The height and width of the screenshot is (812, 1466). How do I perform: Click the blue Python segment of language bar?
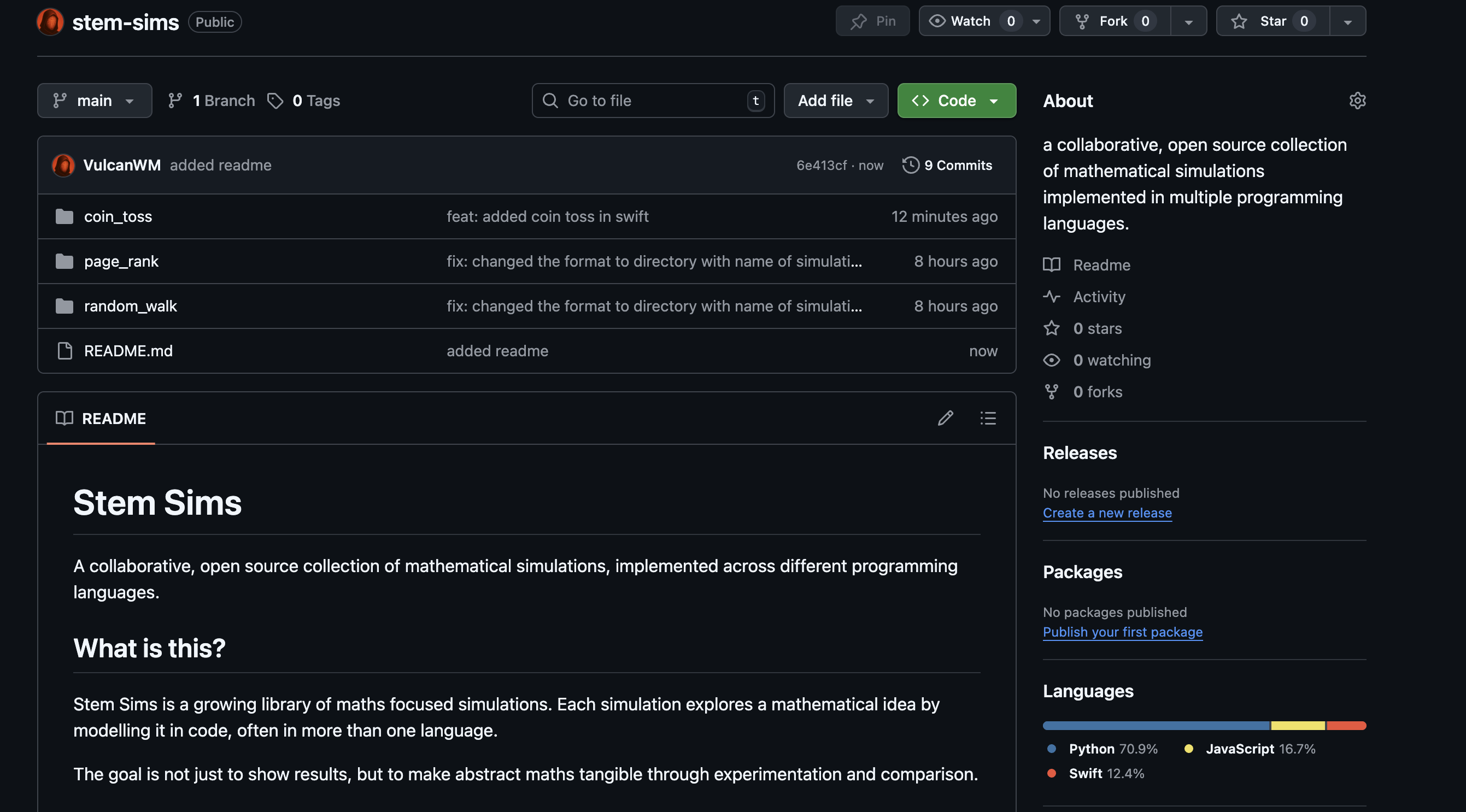pyautogui.click(x=1156, y=726)
